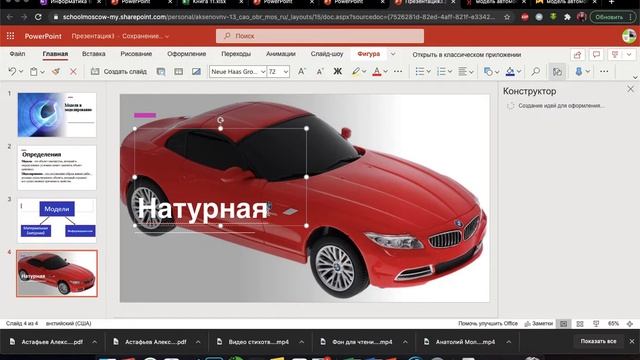Click Открыть в классическом приложении
The height and width of the screenshot is (360, 640).
(467, 55)
